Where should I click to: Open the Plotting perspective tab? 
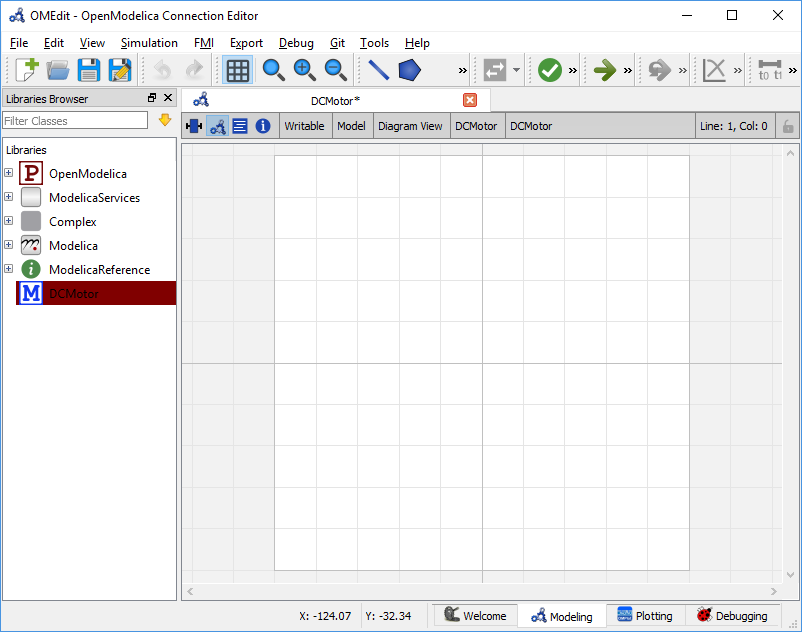[x=643, y=616]
